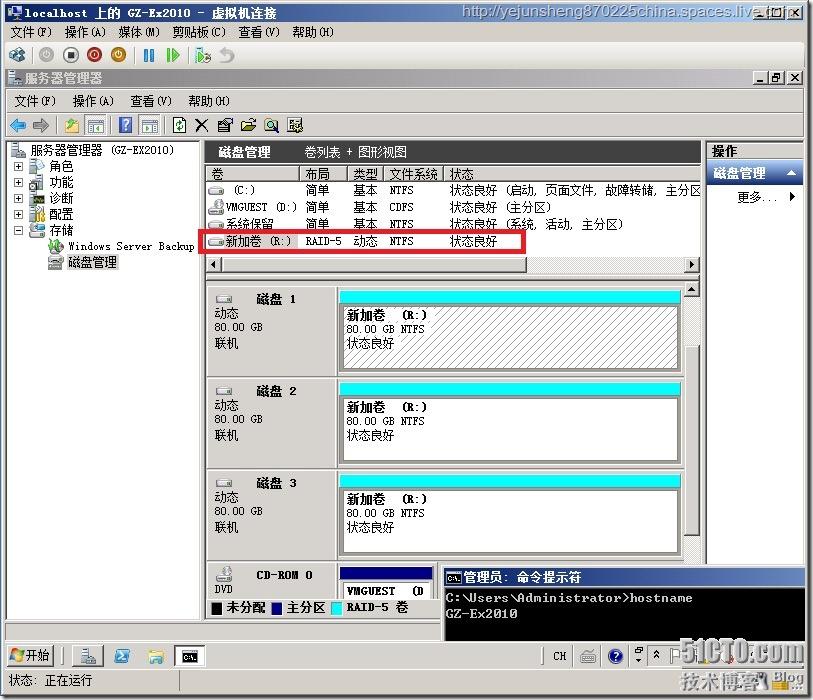The height and width of the screenshot is (700, 813).
Task: Select 服务器管理器 (GZ-EX2010) root node
Action: [102, 150]
